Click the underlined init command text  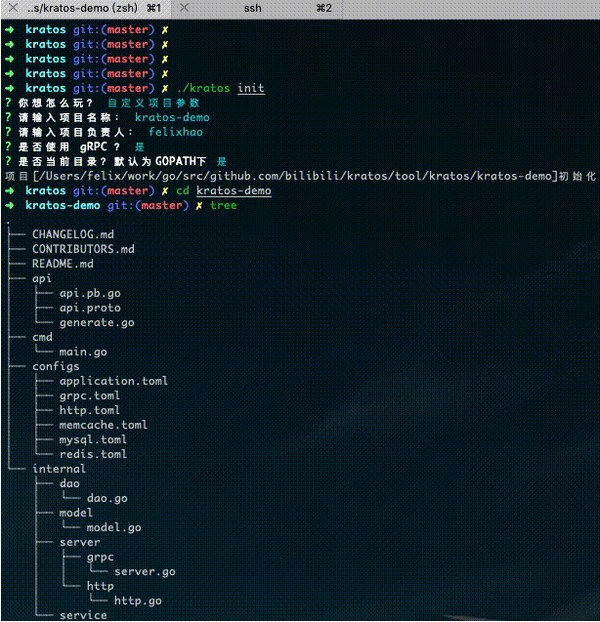251,88
